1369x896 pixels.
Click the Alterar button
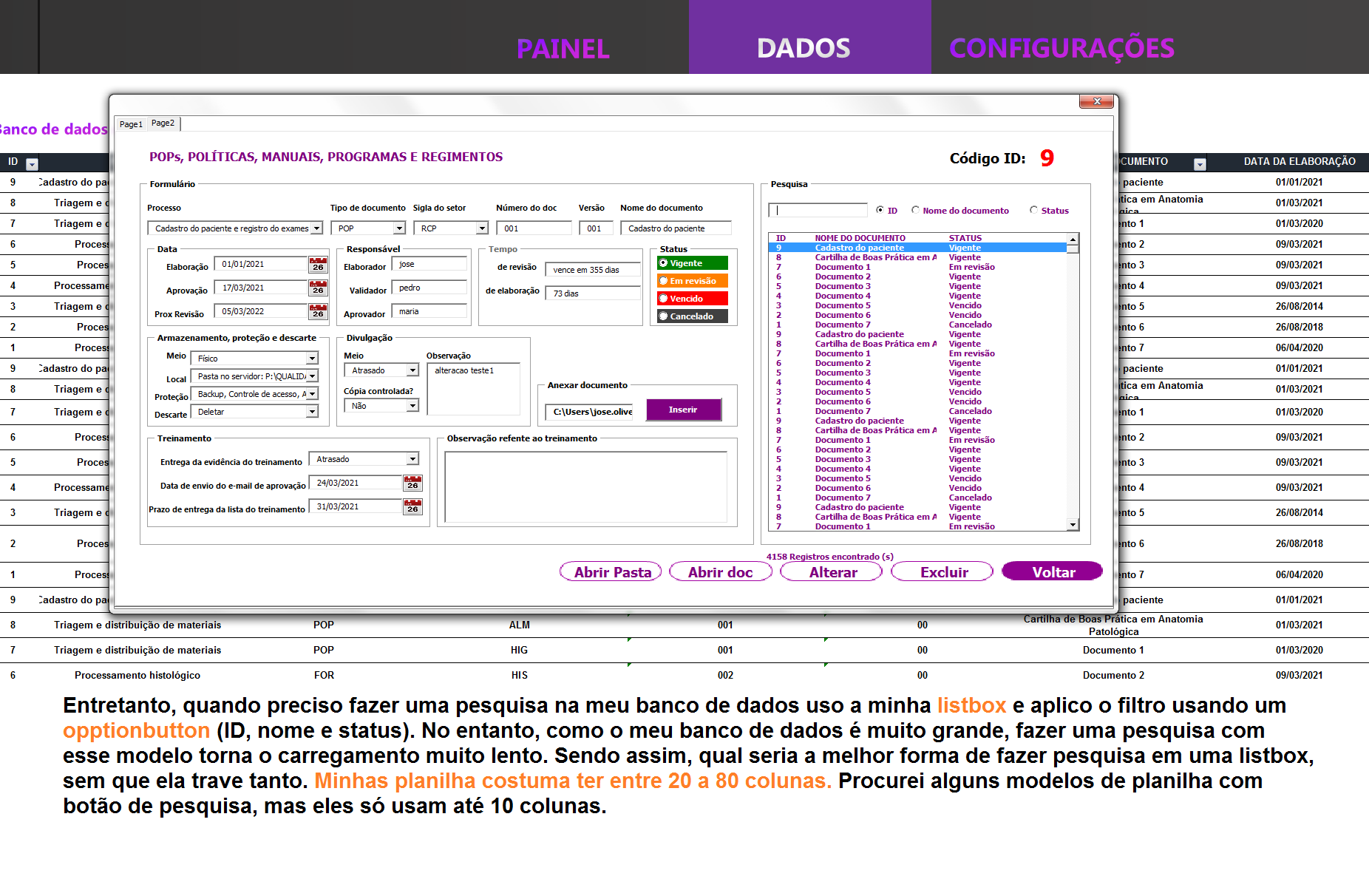click(832, 571)
